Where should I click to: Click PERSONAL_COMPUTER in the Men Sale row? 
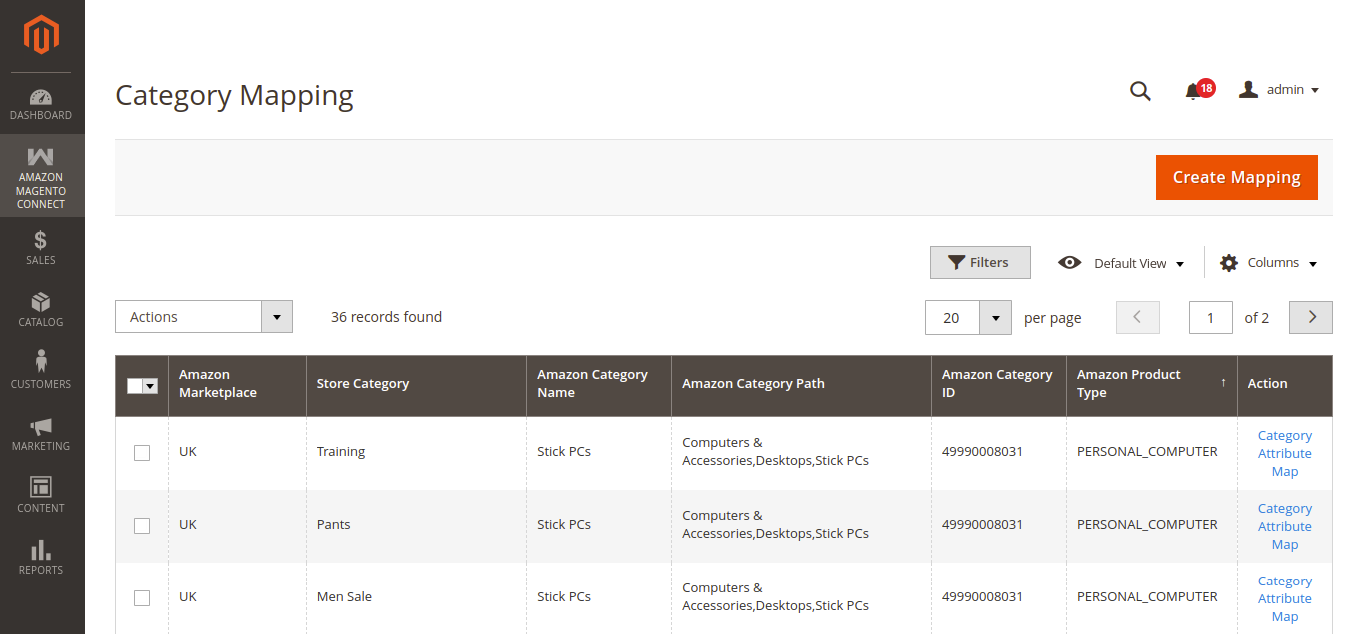[x=1147, y=597]
